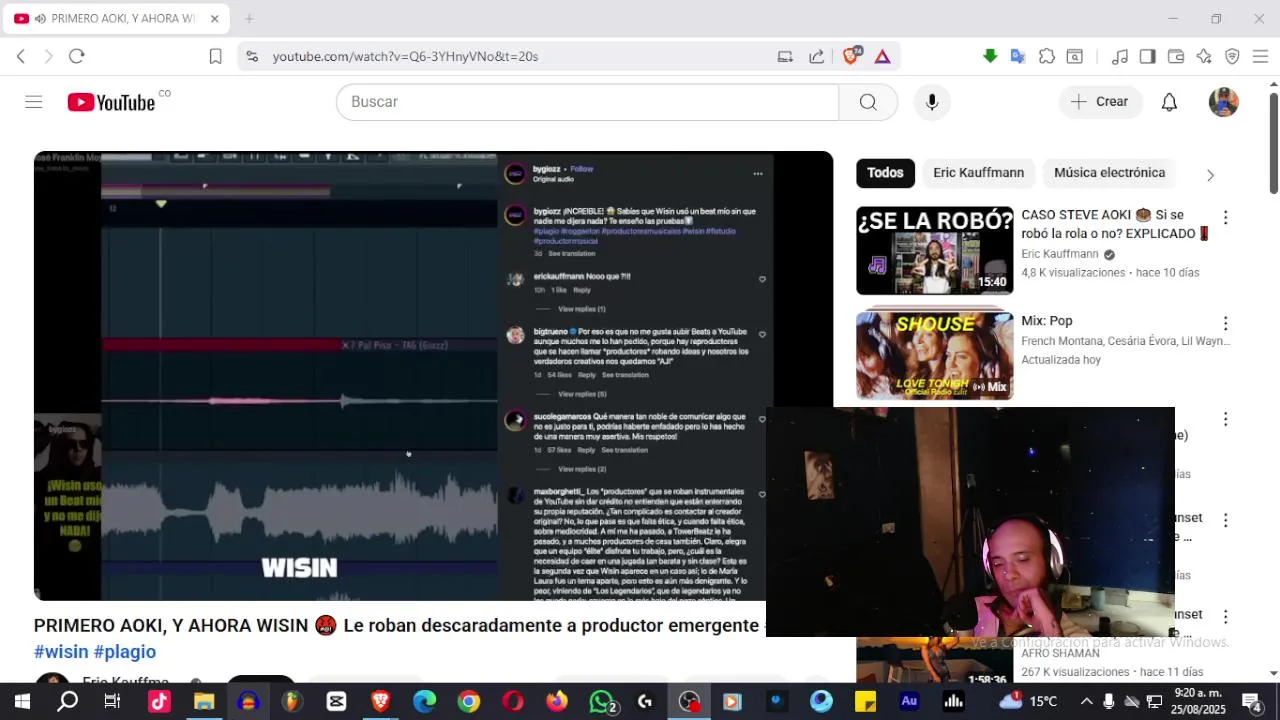
Task: Go to the YouTube home logo
Action: [x=111, y=102]
